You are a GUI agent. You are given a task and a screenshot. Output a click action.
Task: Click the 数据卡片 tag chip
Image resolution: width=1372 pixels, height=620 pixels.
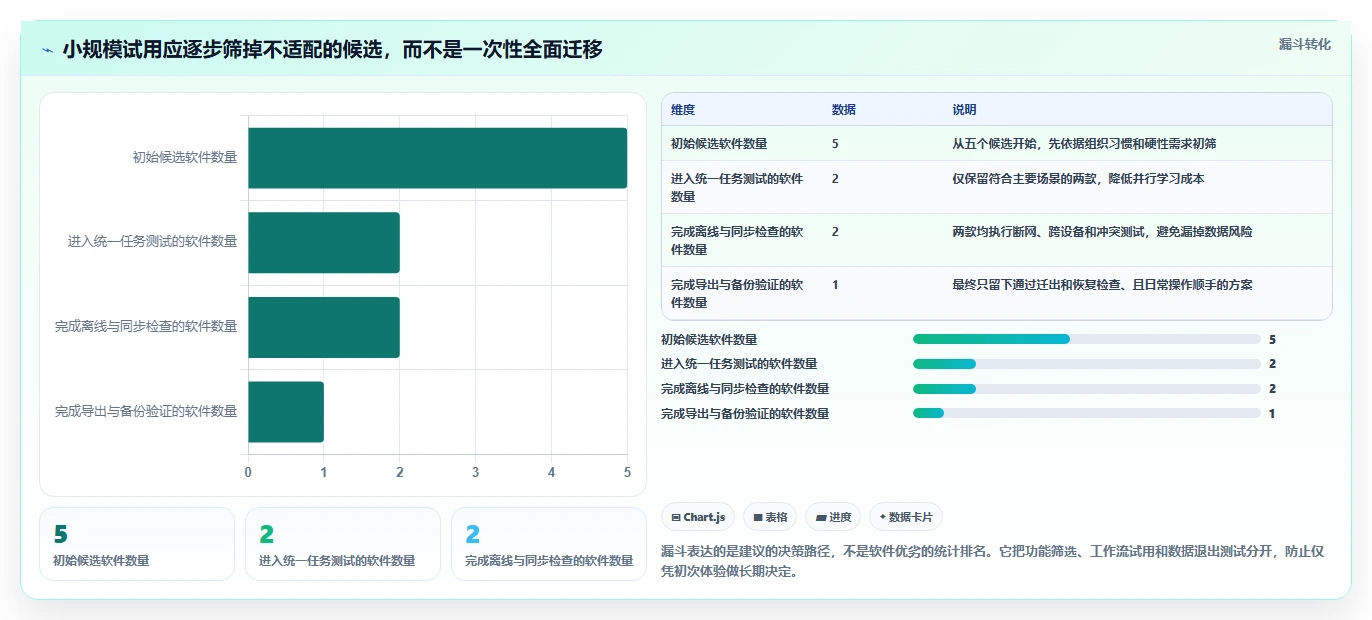(x=906, y=517)
